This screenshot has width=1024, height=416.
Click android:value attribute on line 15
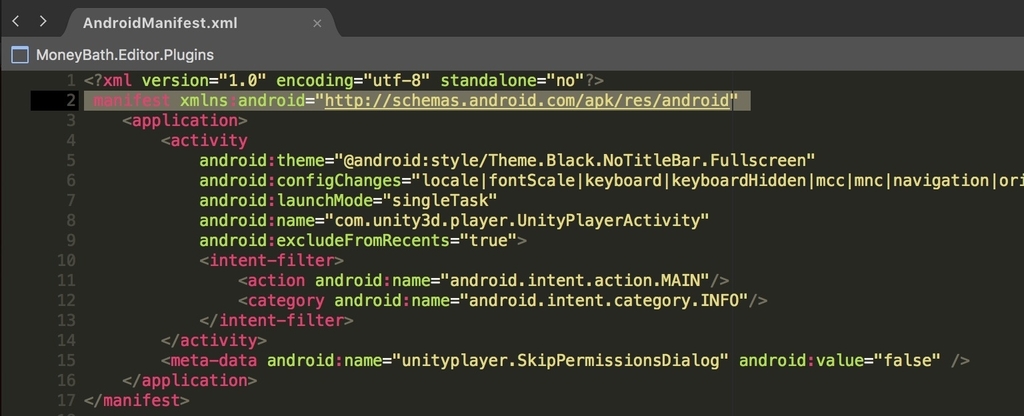(800, 360)
